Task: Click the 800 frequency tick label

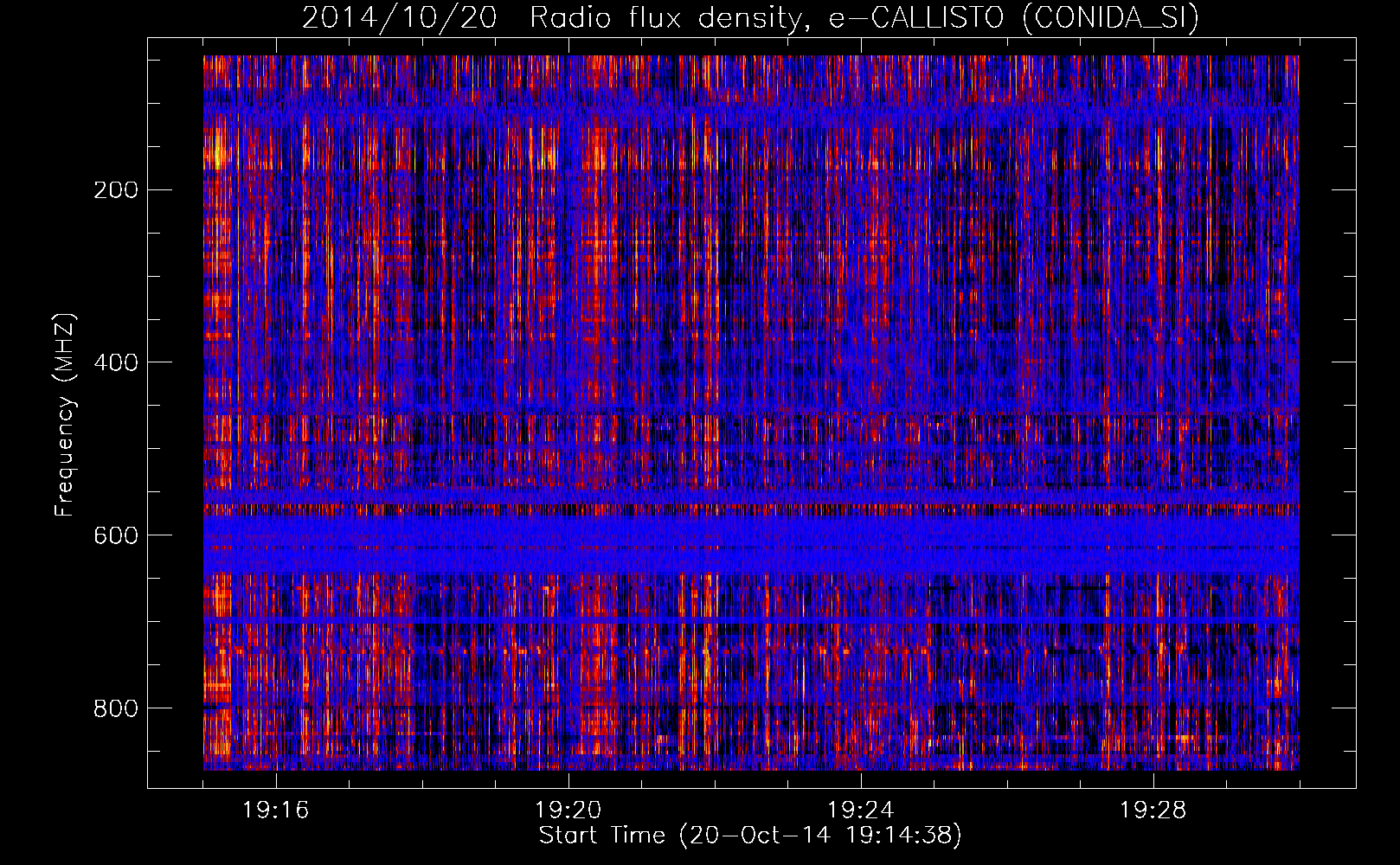Action: pos(115,708)
